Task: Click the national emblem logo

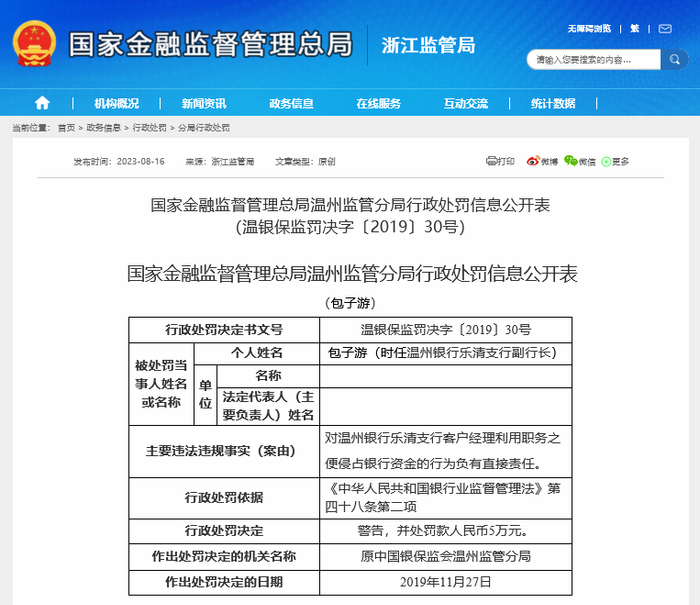Action: (34, 43)
